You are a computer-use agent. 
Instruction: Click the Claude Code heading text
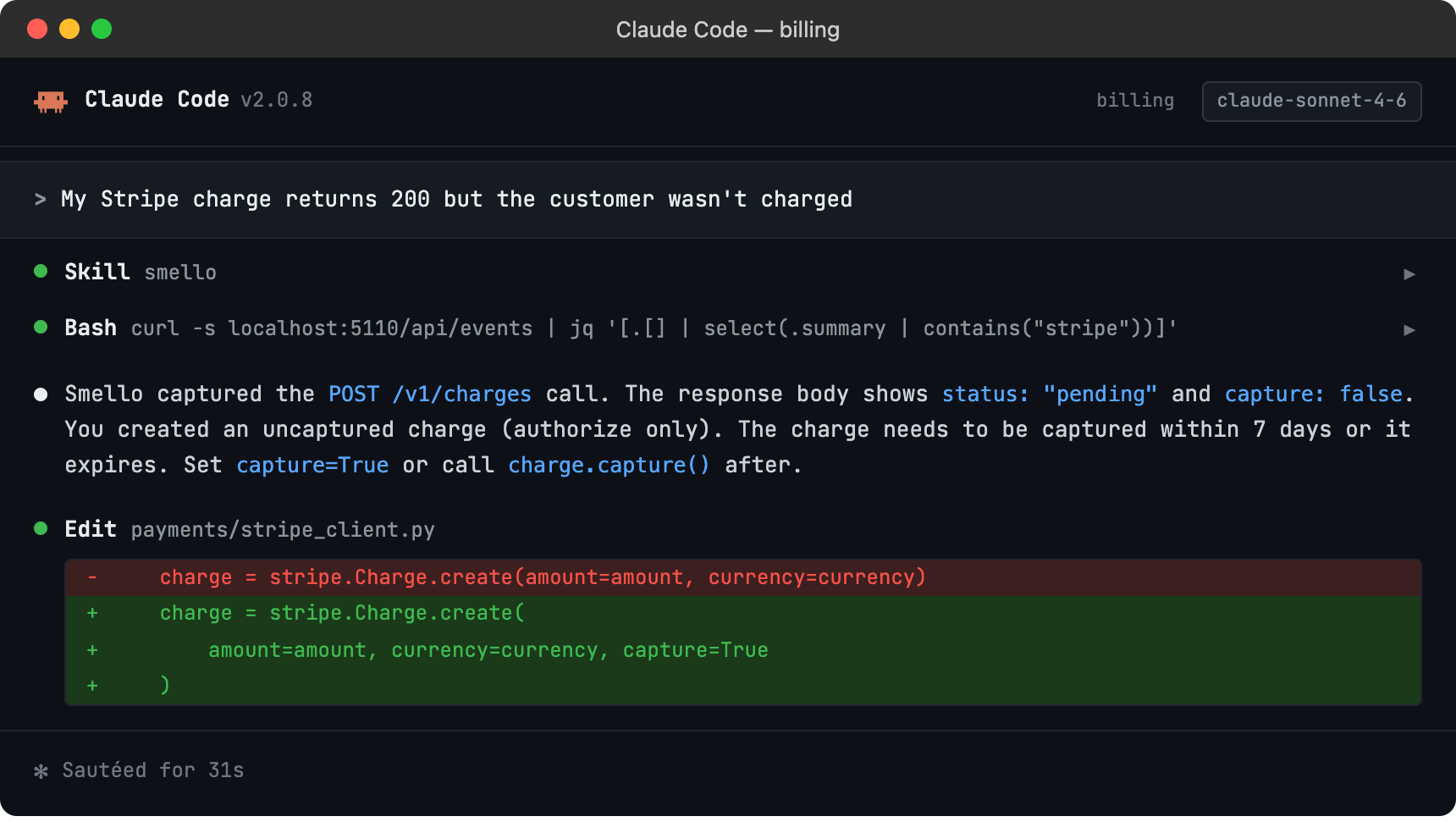pyautogui.click(x=157, y=99)
